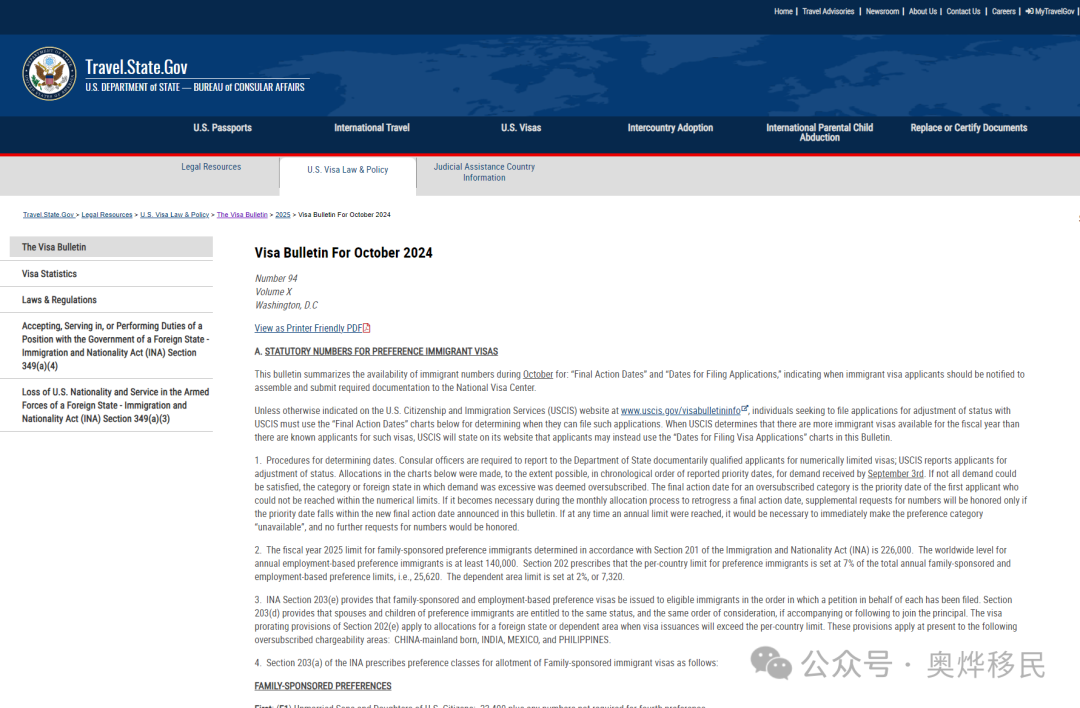Screen dimensions: 1080x708
Task: Switch to Legal Resources tab
Action: 211,167
